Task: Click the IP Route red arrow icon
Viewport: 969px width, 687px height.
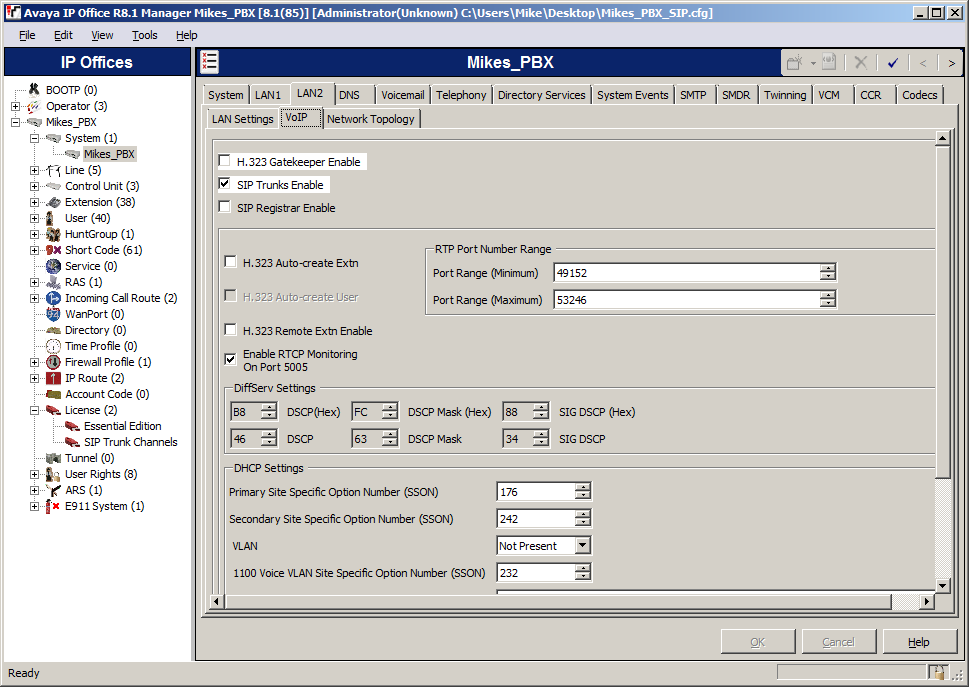Action: 53,378
